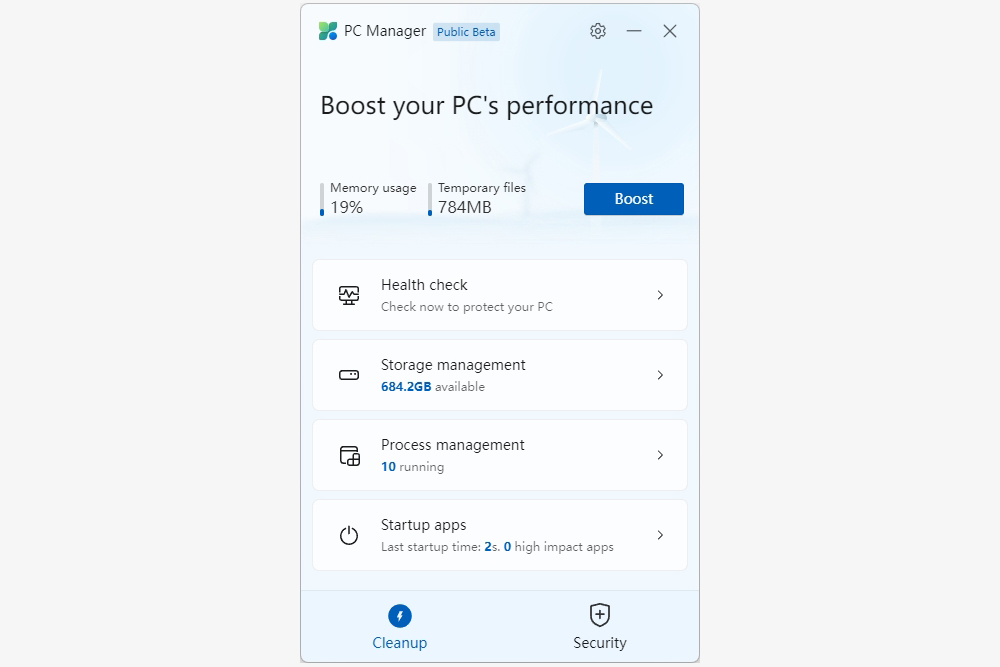Screen dimensions: 1000x667
Task: Click the Temporary files level bar
Action: [x=429, y=200]
